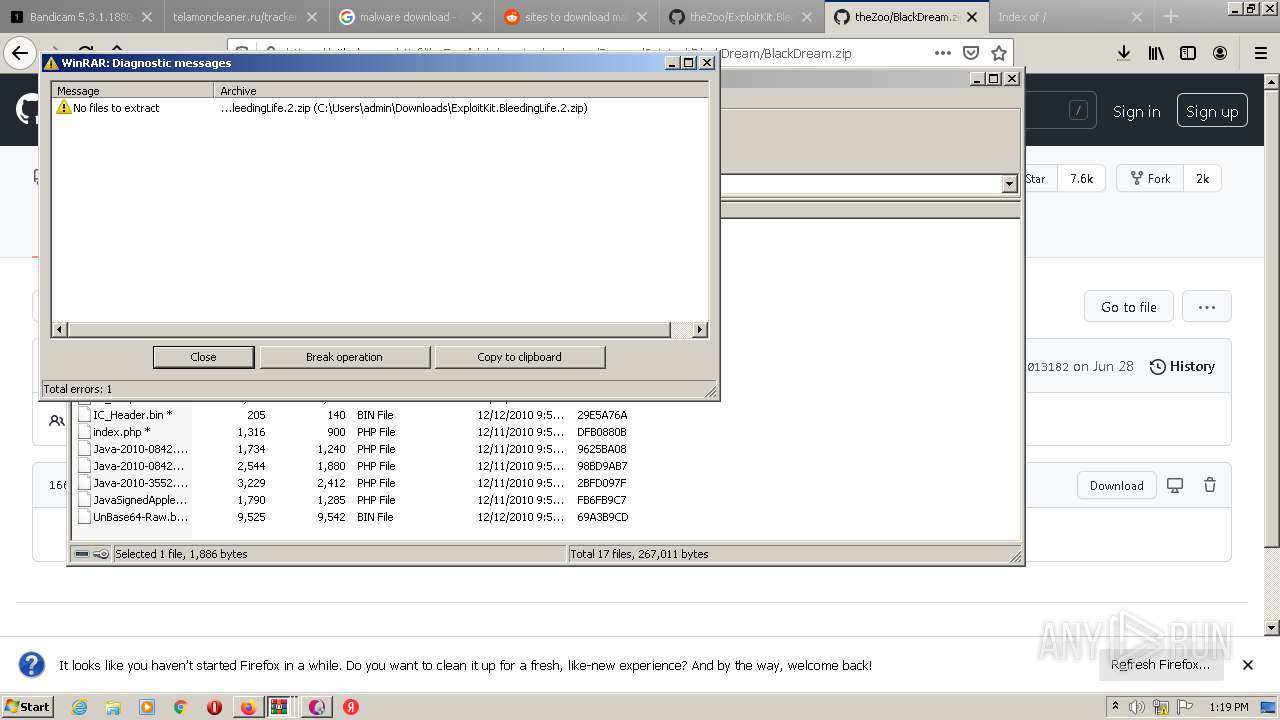Click WinRAR status bar key icon

click(101, 554)
